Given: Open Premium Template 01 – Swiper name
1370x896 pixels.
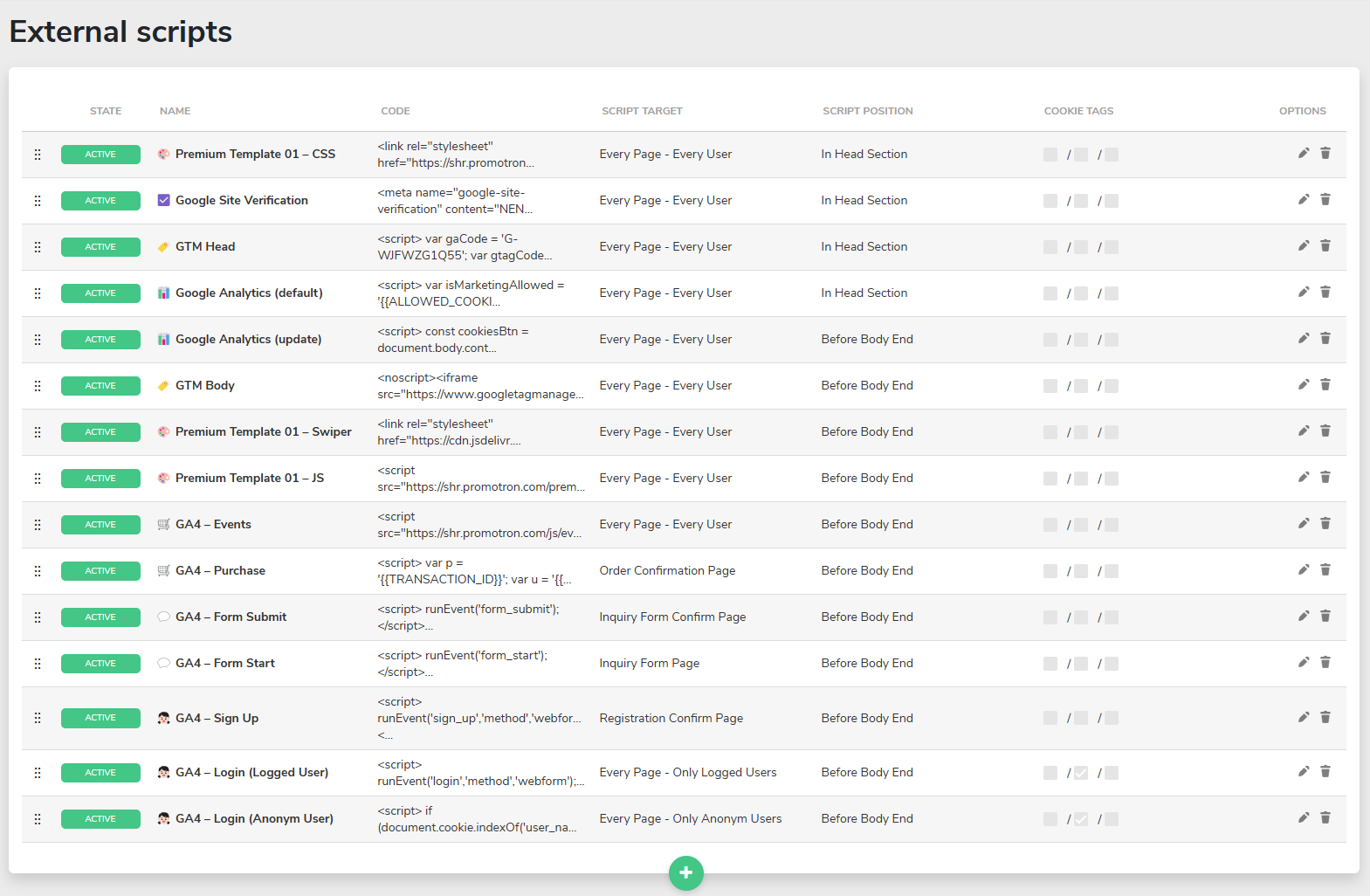Looking at the screenshot, I should tap(264, 431).
